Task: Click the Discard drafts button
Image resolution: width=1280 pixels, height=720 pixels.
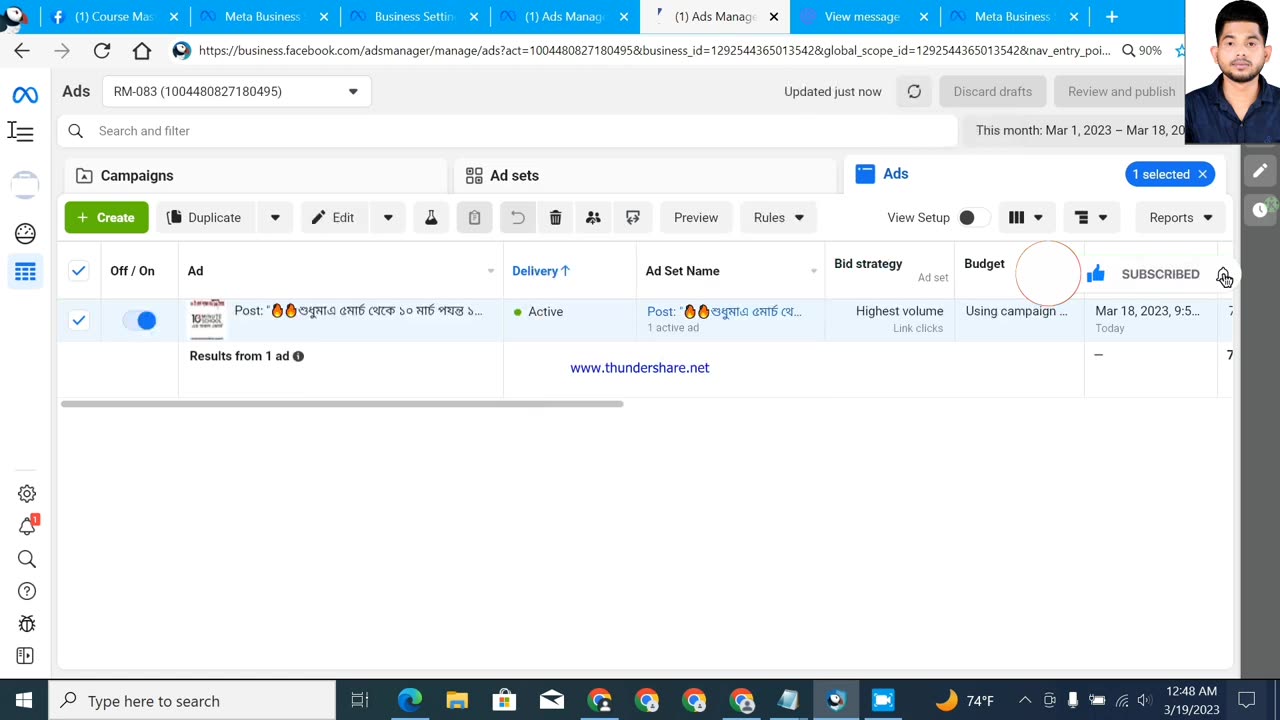Action: (x=992, y=91)
